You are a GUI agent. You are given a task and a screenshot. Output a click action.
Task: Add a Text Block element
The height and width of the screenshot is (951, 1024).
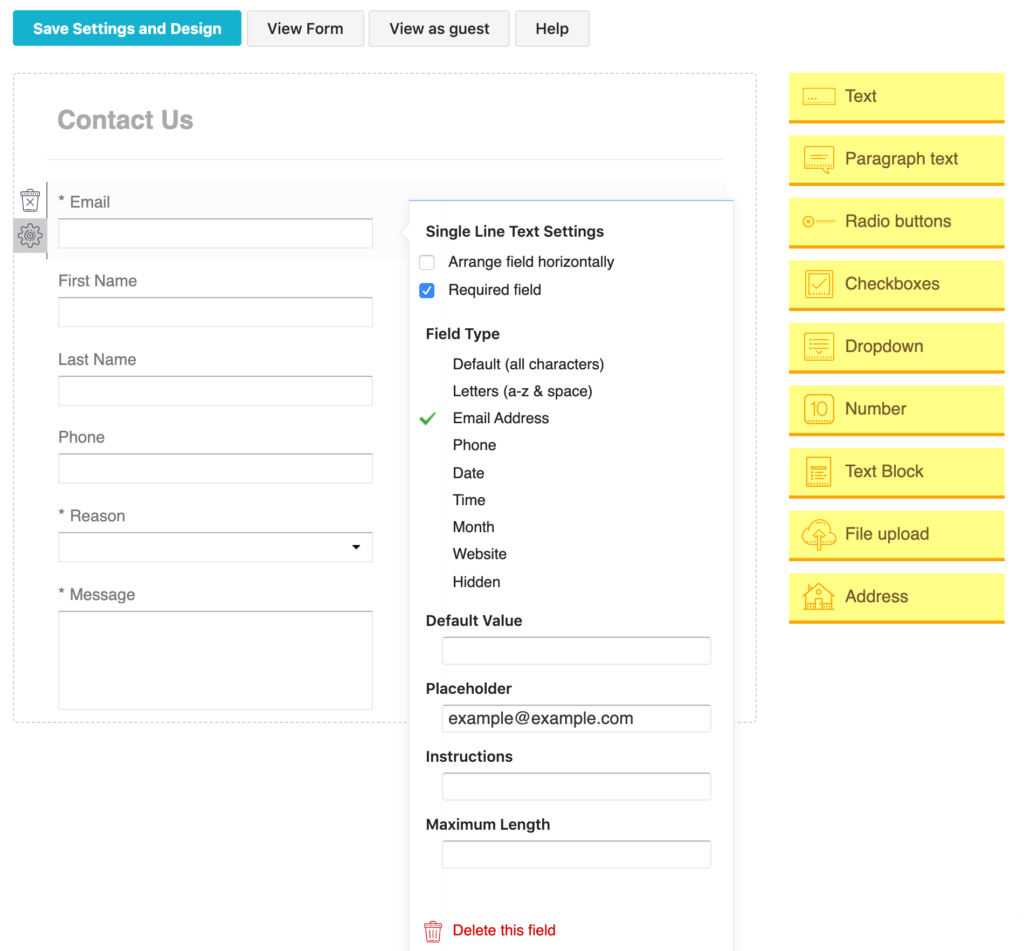(x=896, y=472)
